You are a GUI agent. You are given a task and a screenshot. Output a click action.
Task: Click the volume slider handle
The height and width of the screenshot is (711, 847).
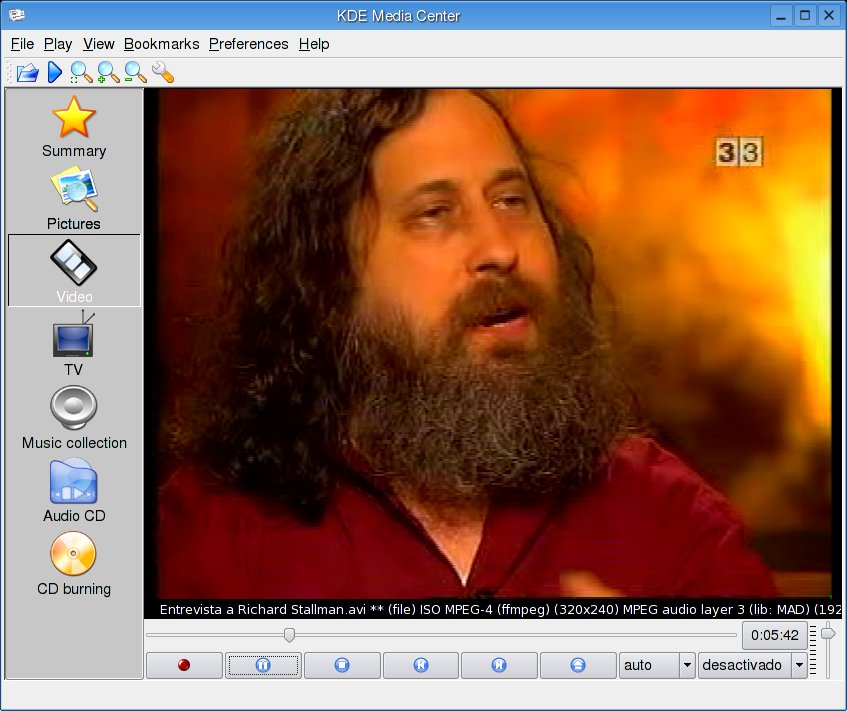click(828, 633)
